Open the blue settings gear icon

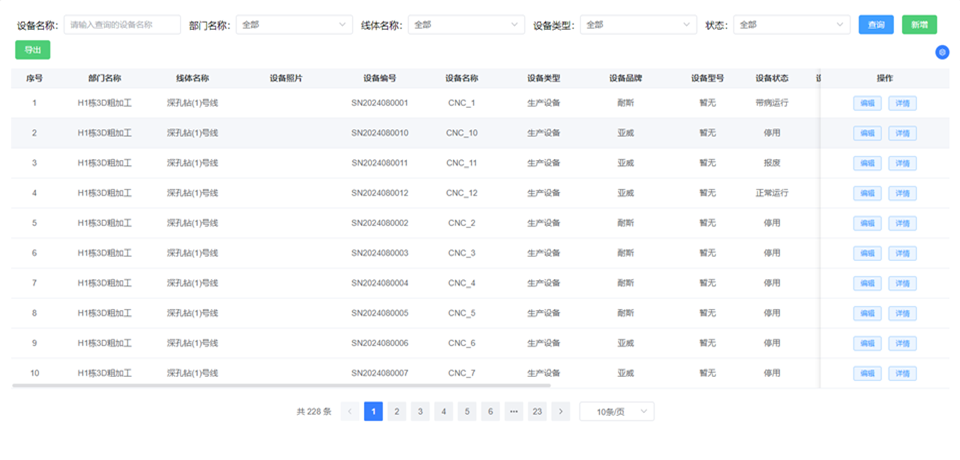(942, 53)
